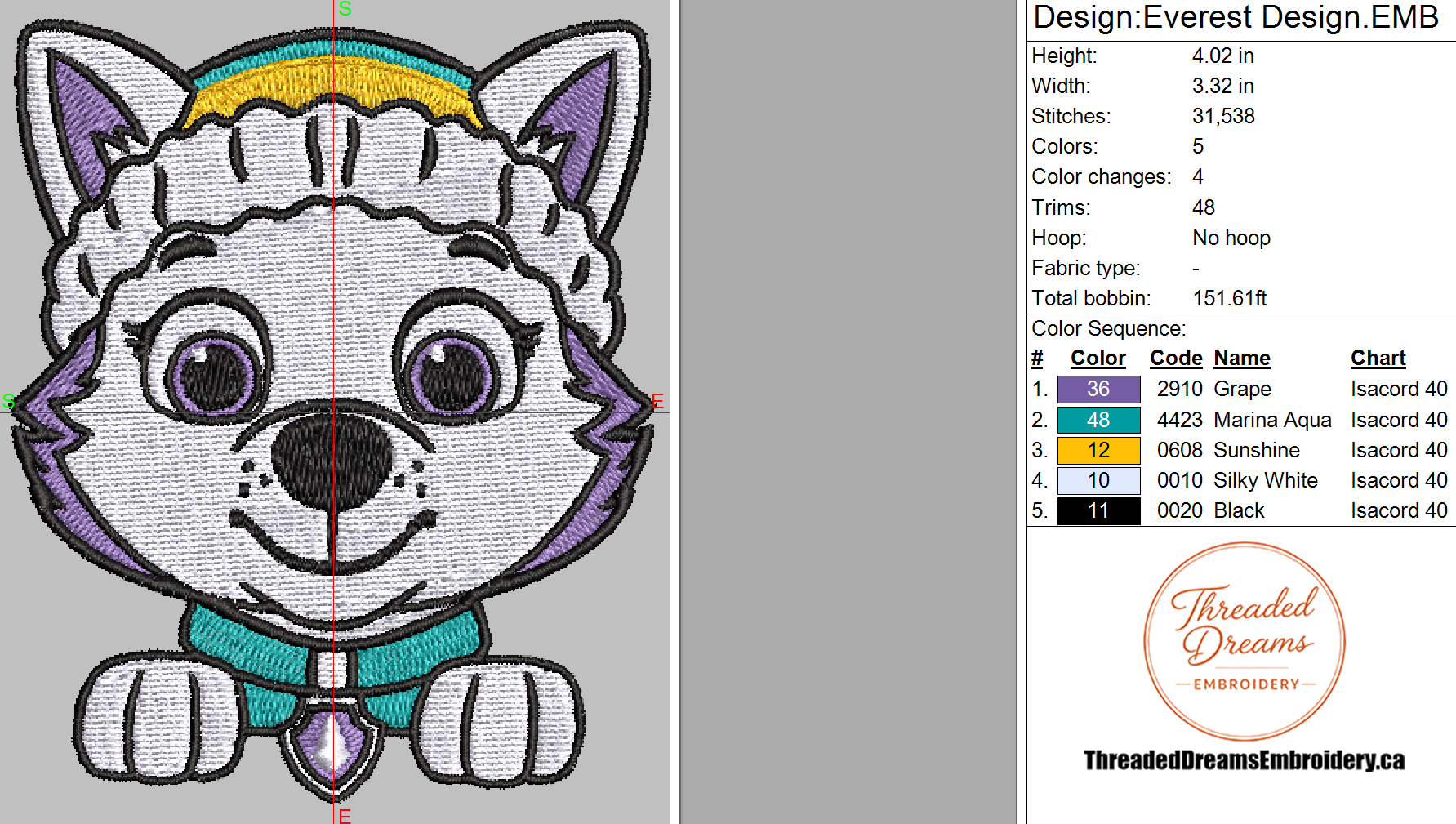Open the ThreadedDreamsEmbroidery.ca link text
The image size is (1456, 824).
(1244, 760)
